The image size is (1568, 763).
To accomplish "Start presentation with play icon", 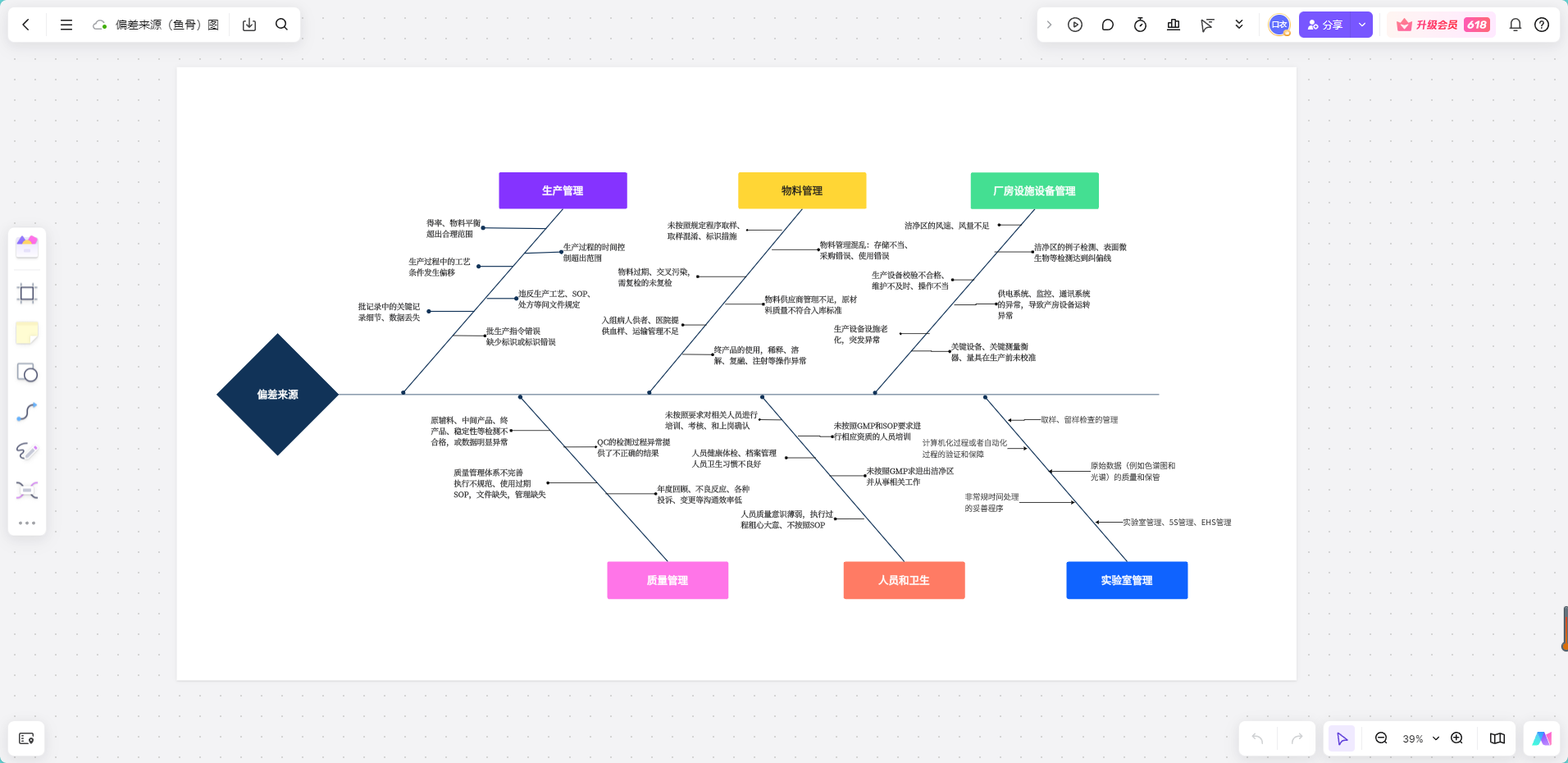I will [1075, 25].
